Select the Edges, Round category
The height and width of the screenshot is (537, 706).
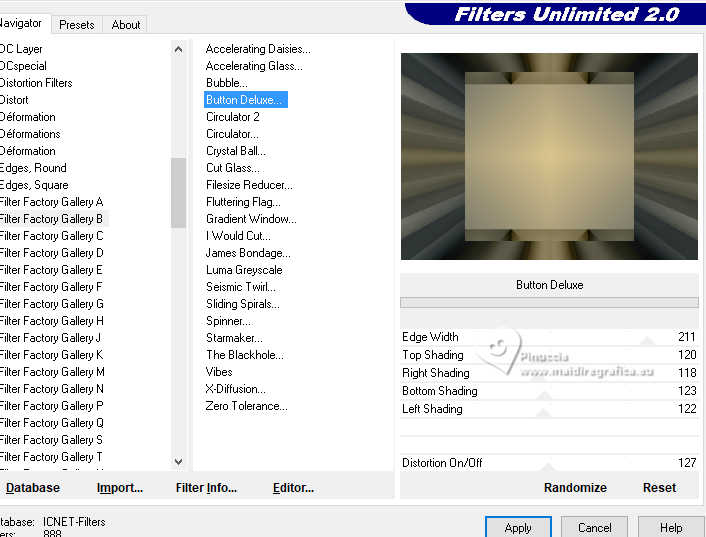pos(33,168)
